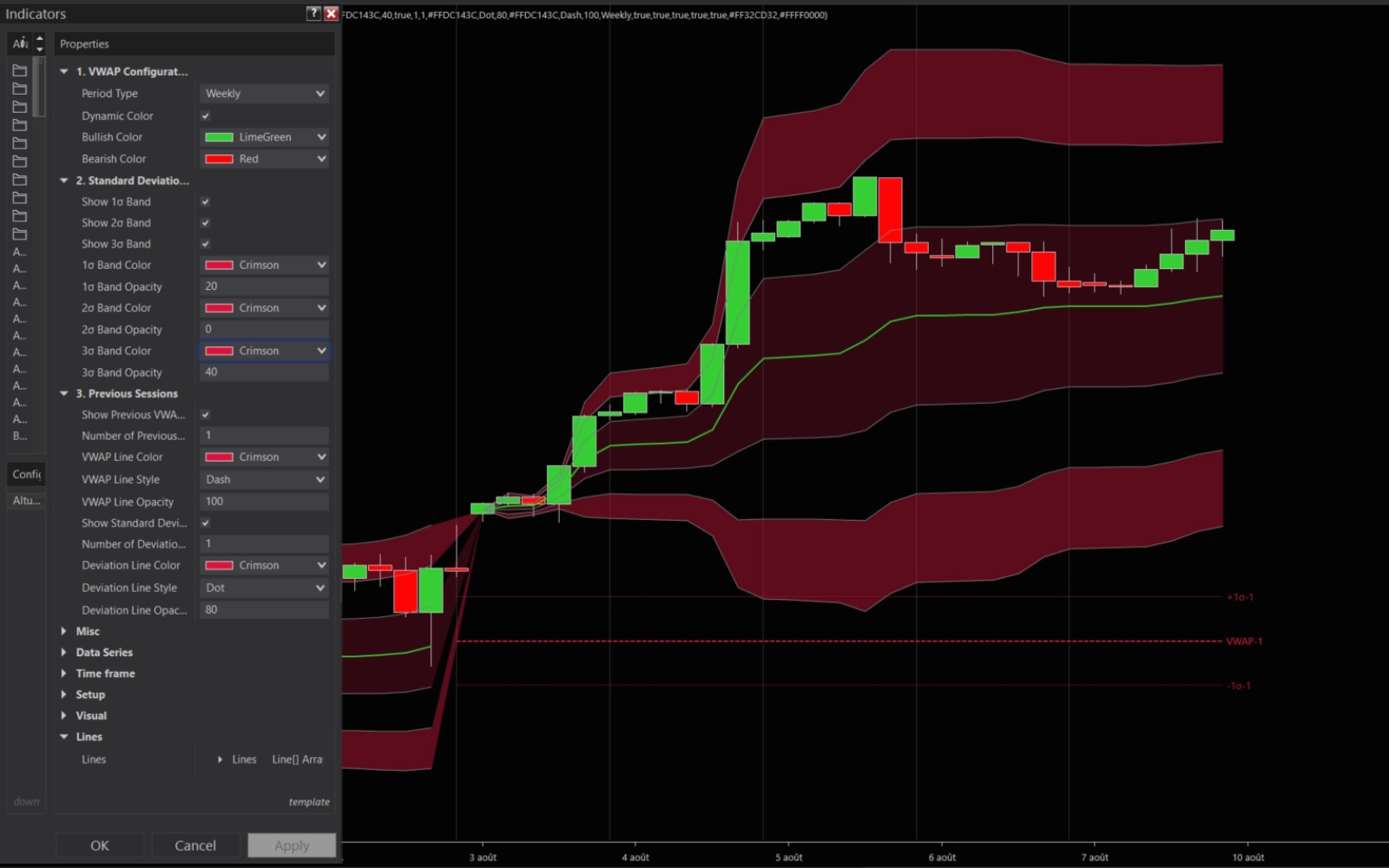The width and height of the screenshot is (1389, 868).
Task: Collapse the Lines section
Action: pos(63,737)
